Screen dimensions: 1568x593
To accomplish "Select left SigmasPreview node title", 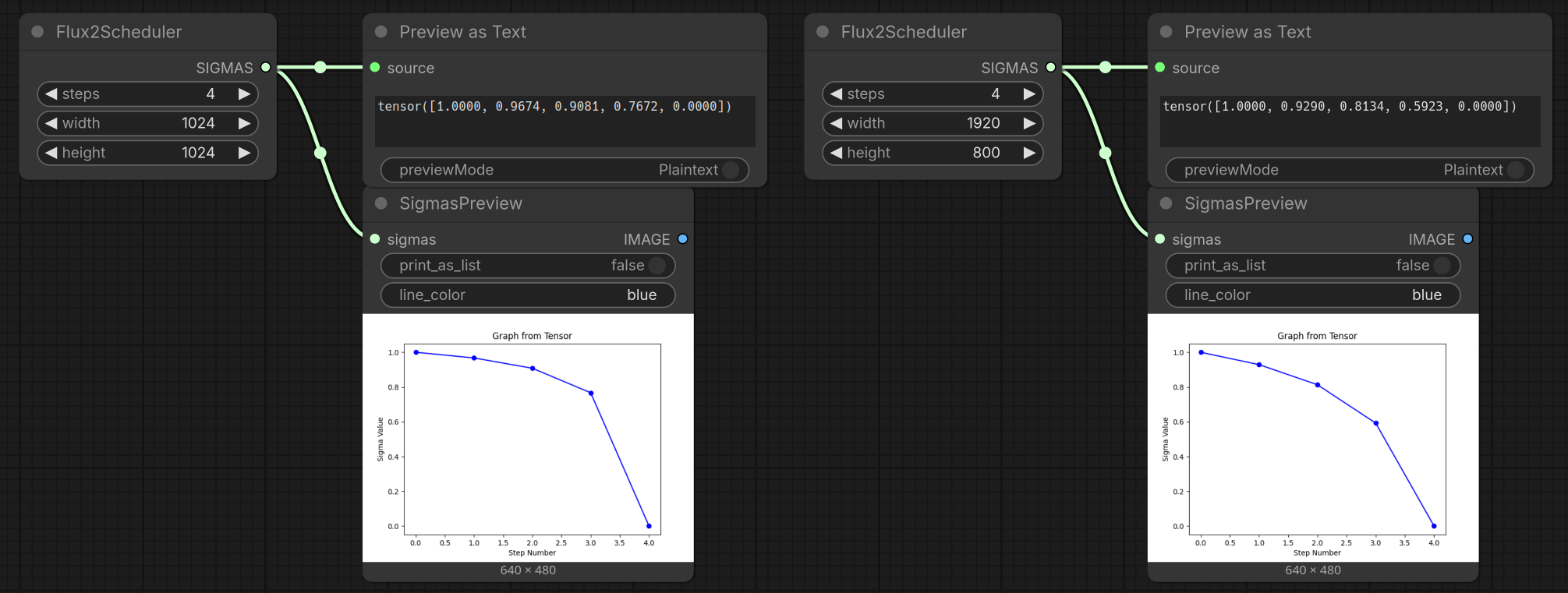I will [461, 203].
